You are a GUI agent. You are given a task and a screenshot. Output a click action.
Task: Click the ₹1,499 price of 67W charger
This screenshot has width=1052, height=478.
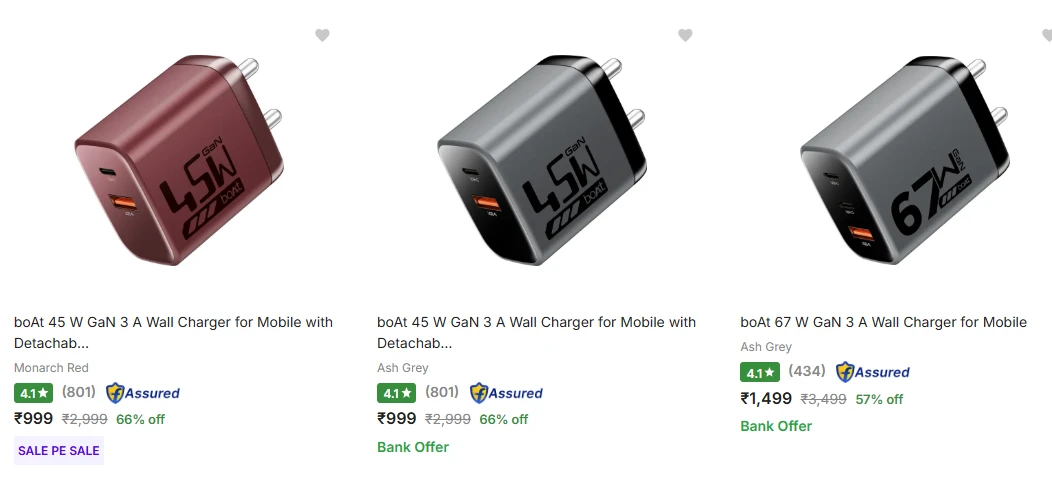[766, 398]
